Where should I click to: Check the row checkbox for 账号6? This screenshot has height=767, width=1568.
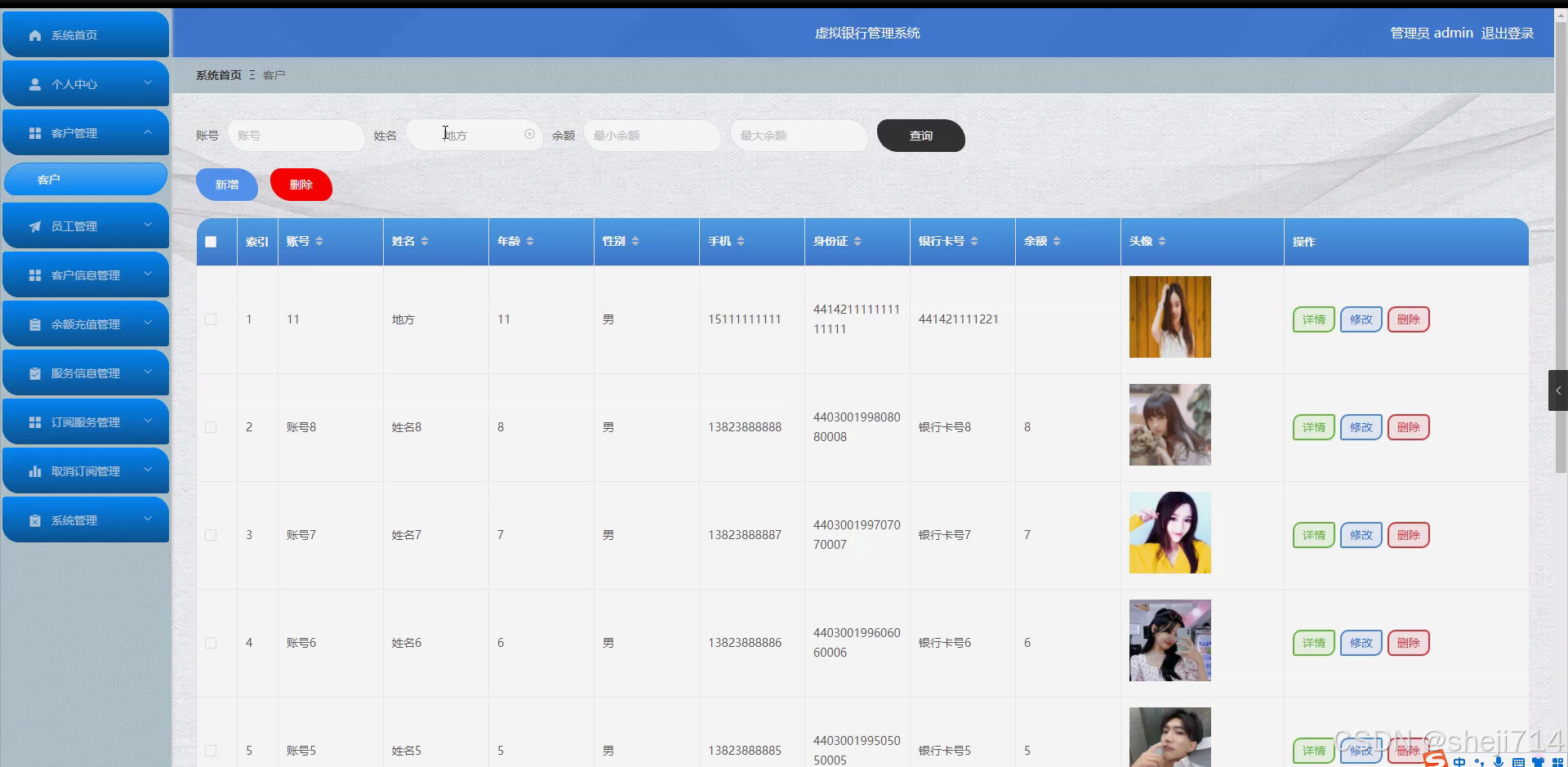click(x=211, y=643)
